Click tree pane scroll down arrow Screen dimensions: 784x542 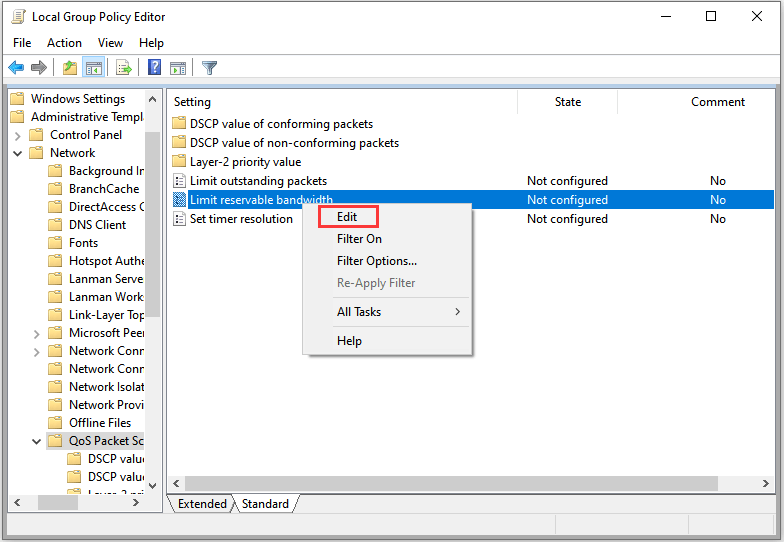(x=152, y=485)
